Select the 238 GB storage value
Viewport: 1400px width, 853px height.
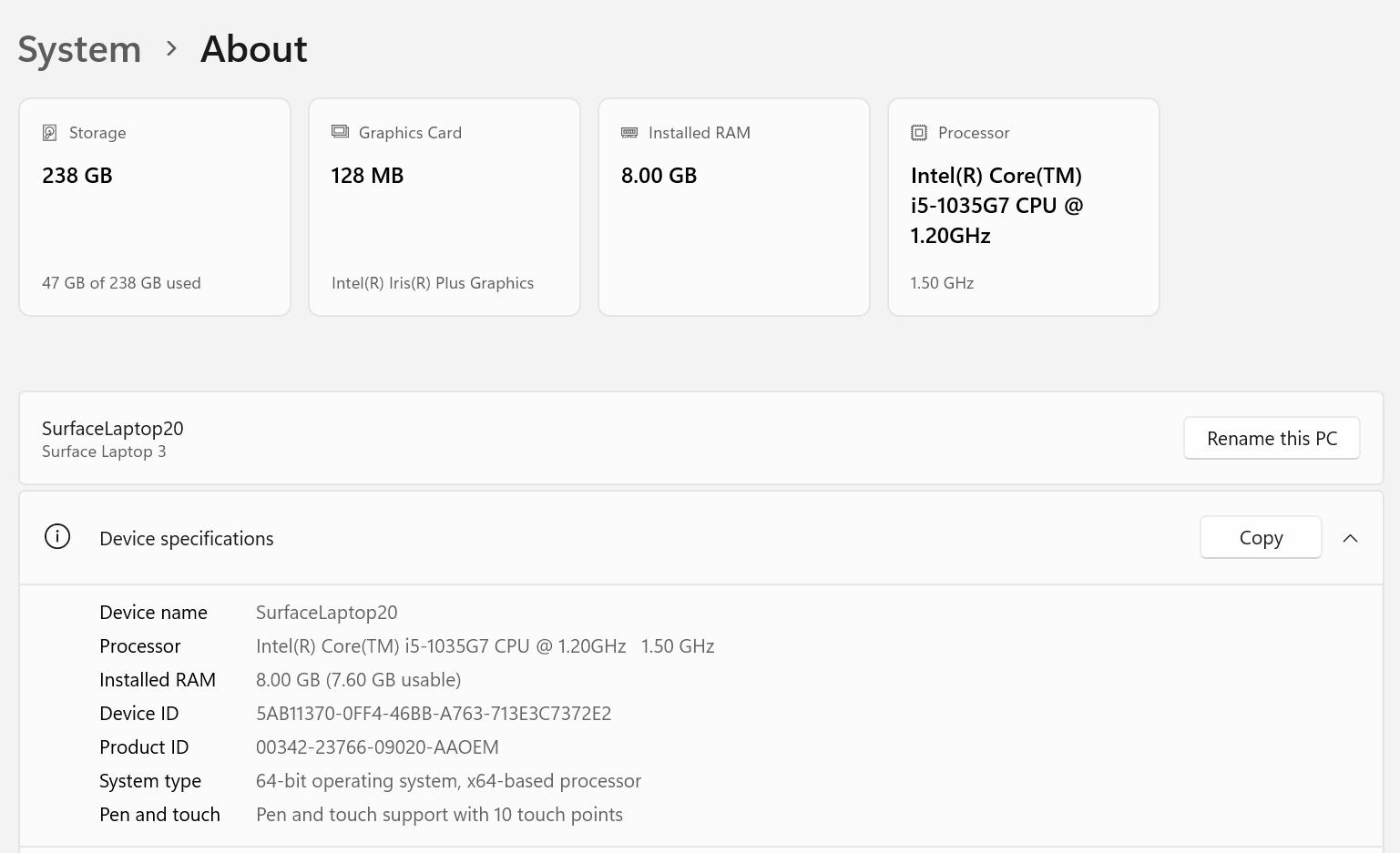coord(77,176)
